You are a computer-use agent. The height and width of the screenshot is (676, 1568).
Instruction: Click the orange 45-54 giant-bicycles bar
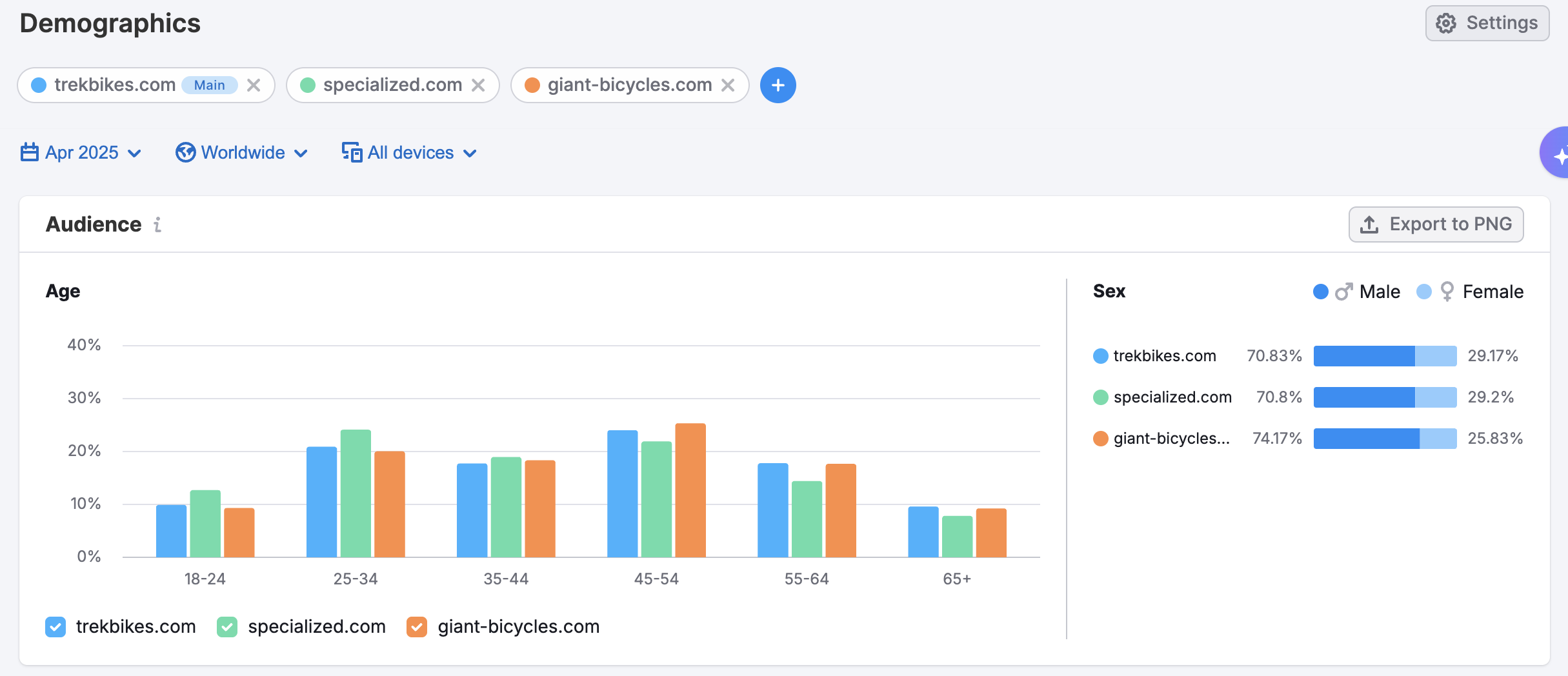pyautogui.click(x=690, y=490)
